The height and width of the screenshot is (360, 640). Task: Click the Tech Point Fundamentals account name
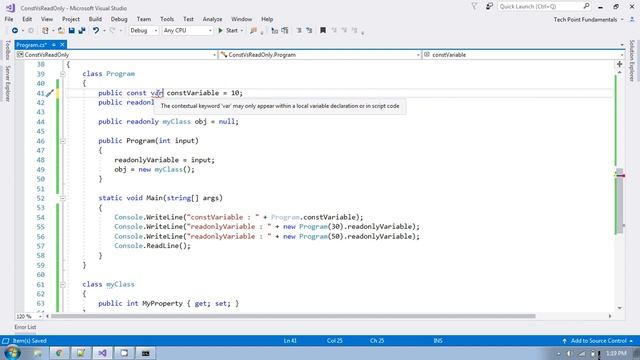click(585, 20)
